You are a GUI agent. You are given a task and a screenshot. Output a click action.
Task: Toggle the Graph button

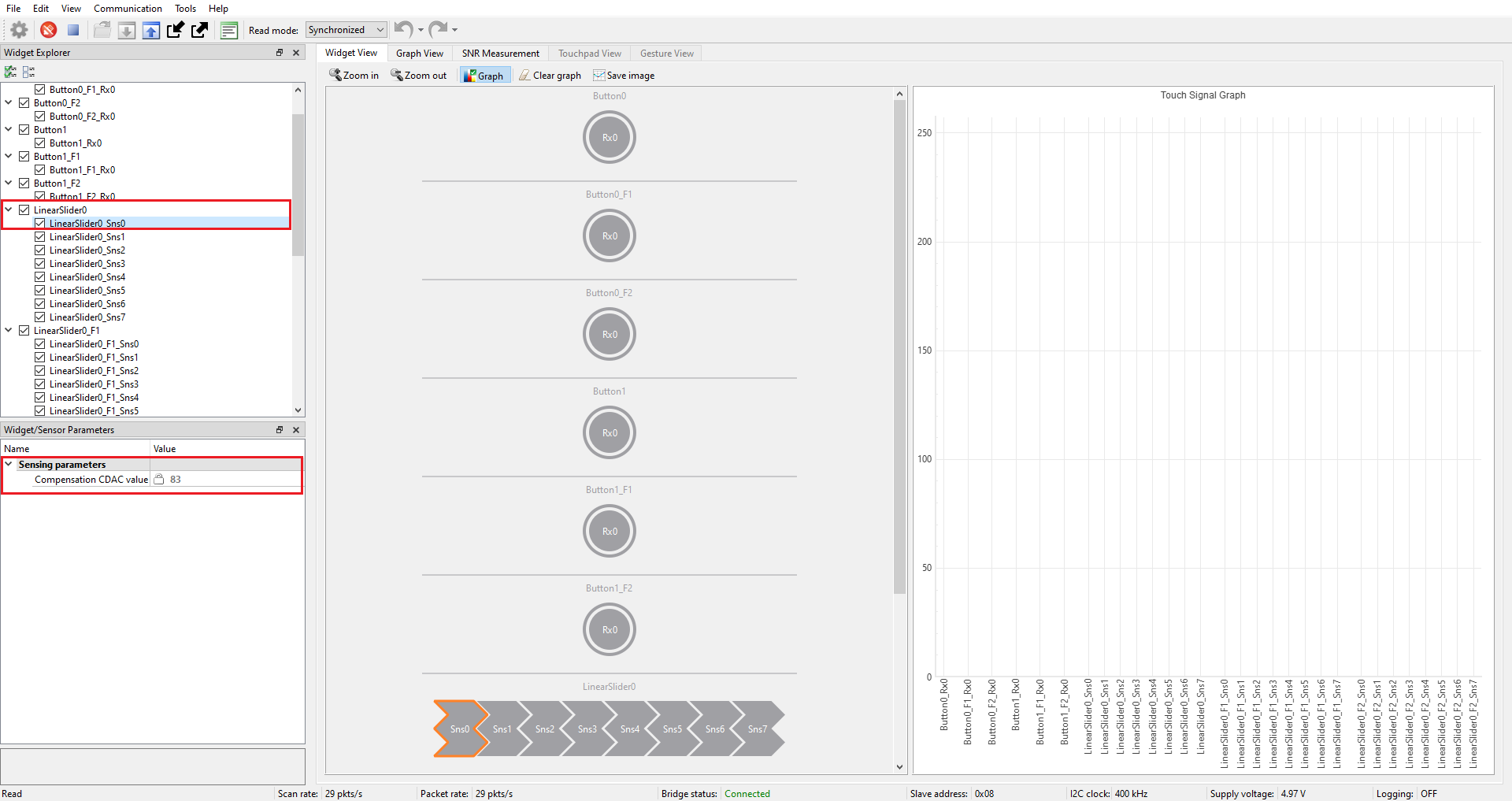[x=484, y=76]
